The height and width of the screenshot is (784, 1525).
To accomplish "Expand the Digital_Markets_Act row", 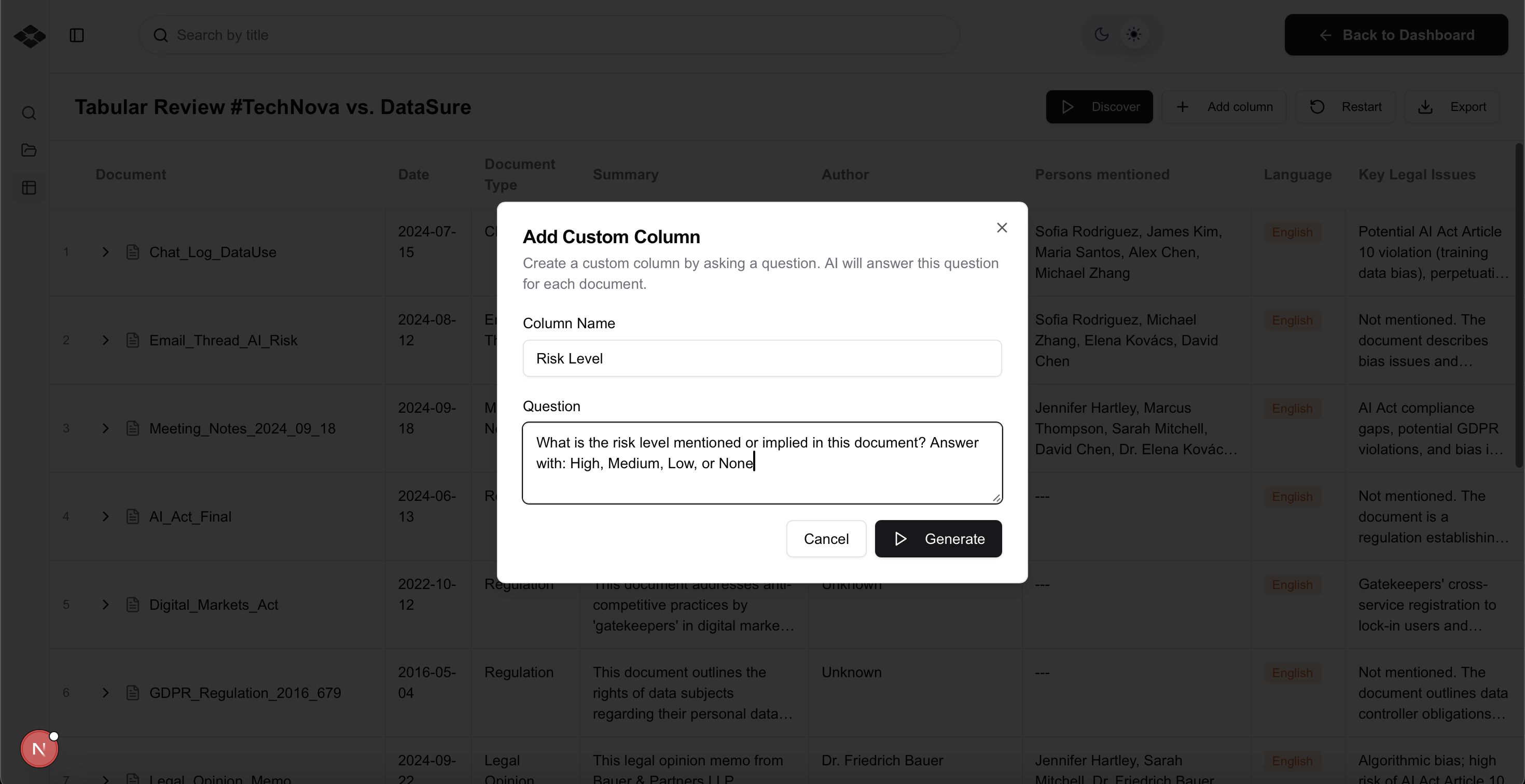I will 105,605.
